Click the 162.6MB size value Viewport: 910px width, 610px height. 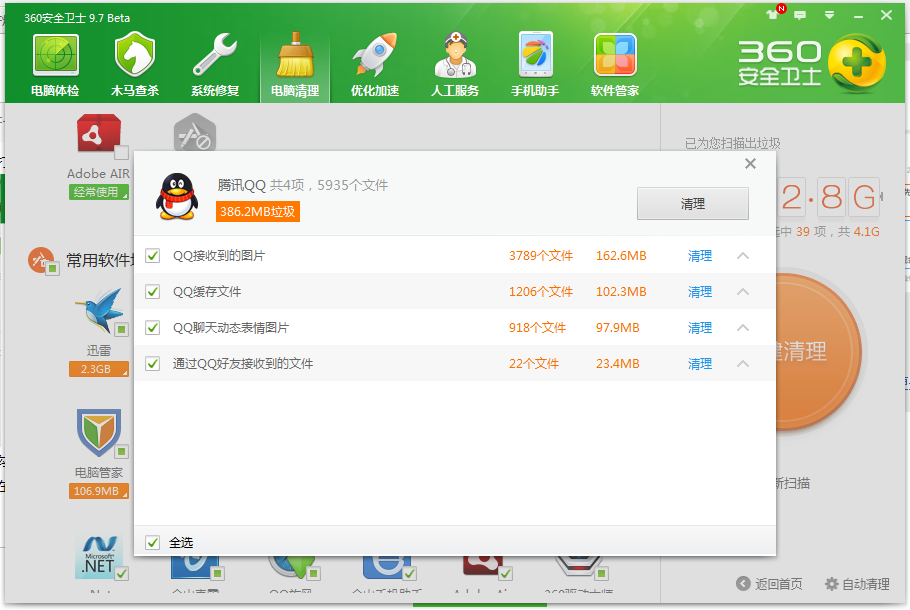[x=621, y=255]
